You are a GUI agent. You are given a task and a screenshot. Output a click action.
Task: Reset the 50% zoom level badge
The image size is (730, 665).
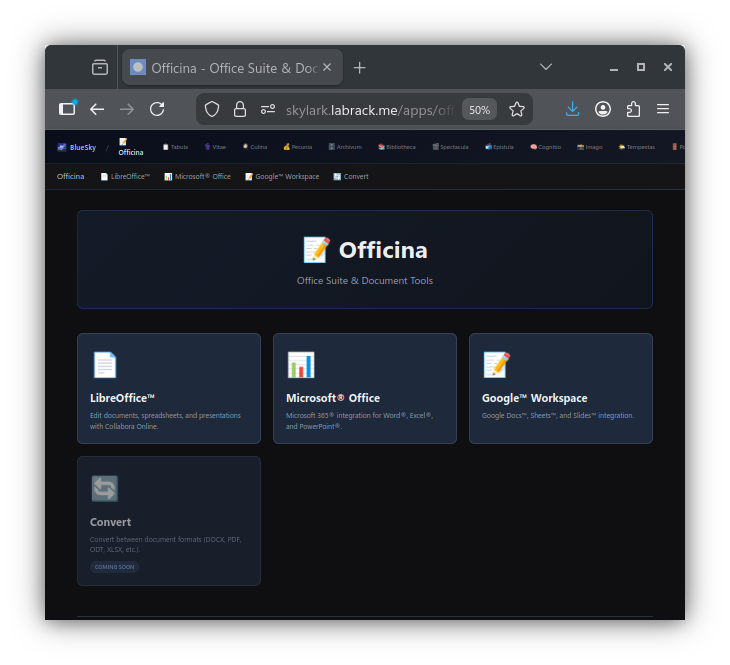479,110
